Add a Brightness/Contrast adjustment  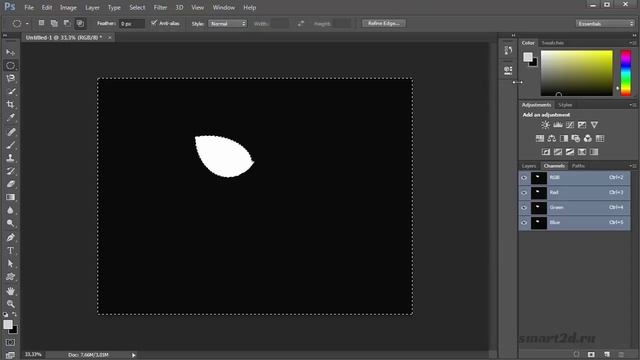[x=545, y=125]
